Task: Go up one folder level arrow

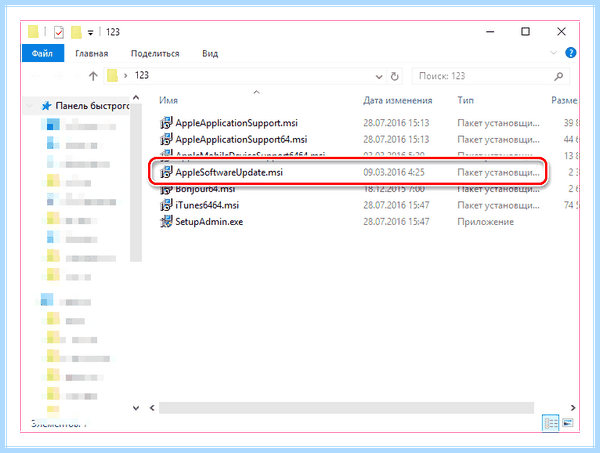Action: click(93, 76)
